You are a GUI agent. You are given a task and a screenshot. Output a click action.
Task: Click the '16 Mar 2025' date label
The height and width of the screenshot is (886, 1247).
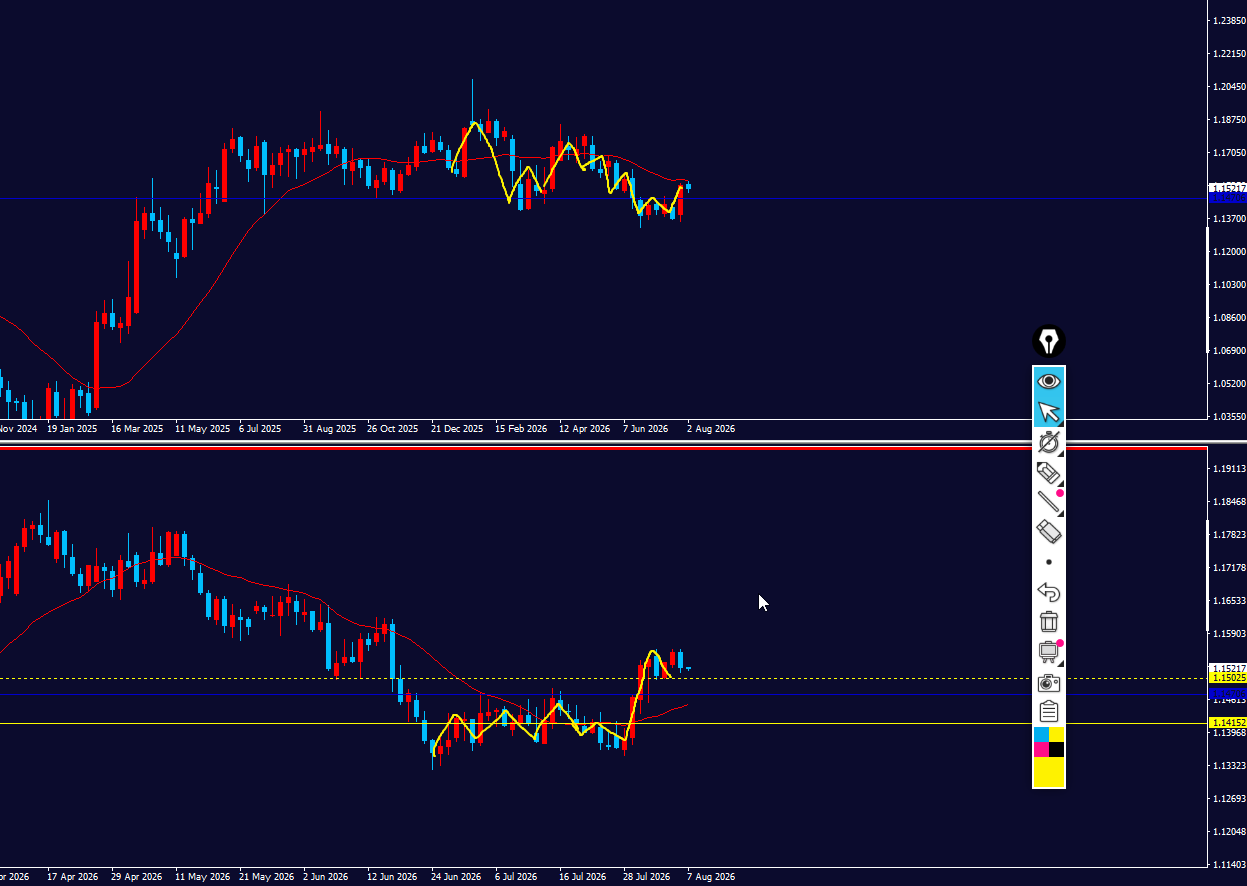(x=137, y=429)
